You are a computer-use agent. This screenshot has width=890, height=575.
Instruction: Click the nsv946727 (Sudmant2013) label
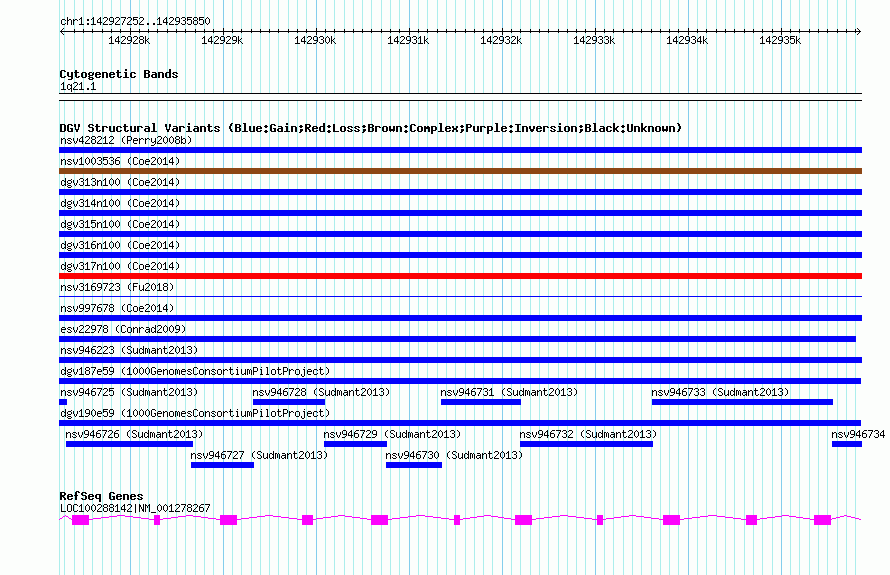click(x=259, y=455)
